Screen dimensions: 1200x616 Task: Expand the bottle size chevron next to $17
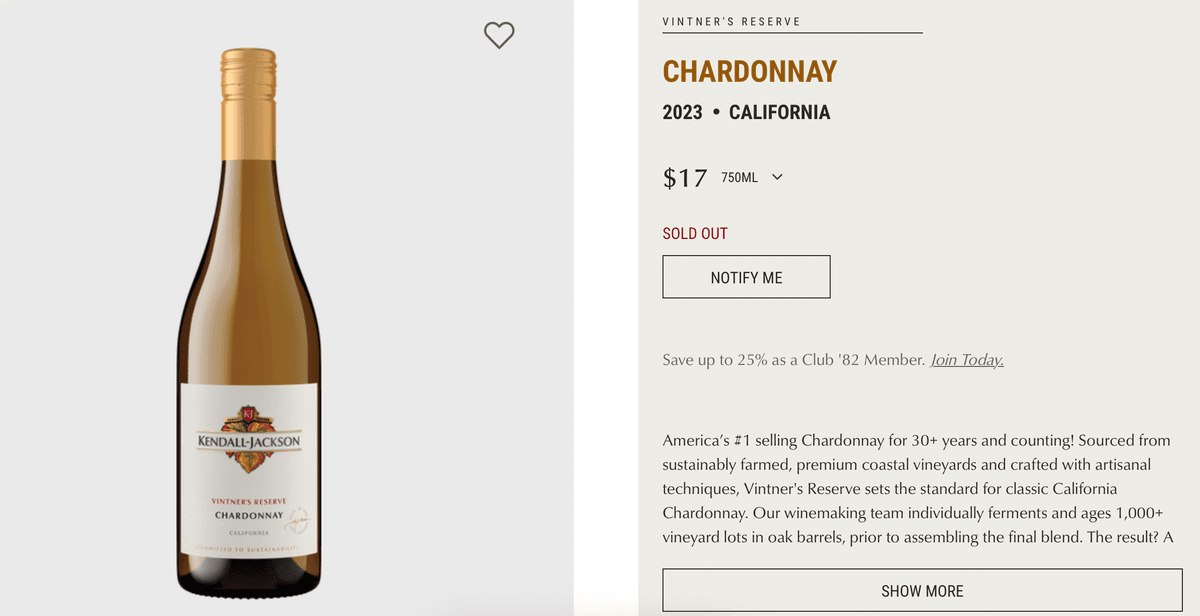point(777,176)
